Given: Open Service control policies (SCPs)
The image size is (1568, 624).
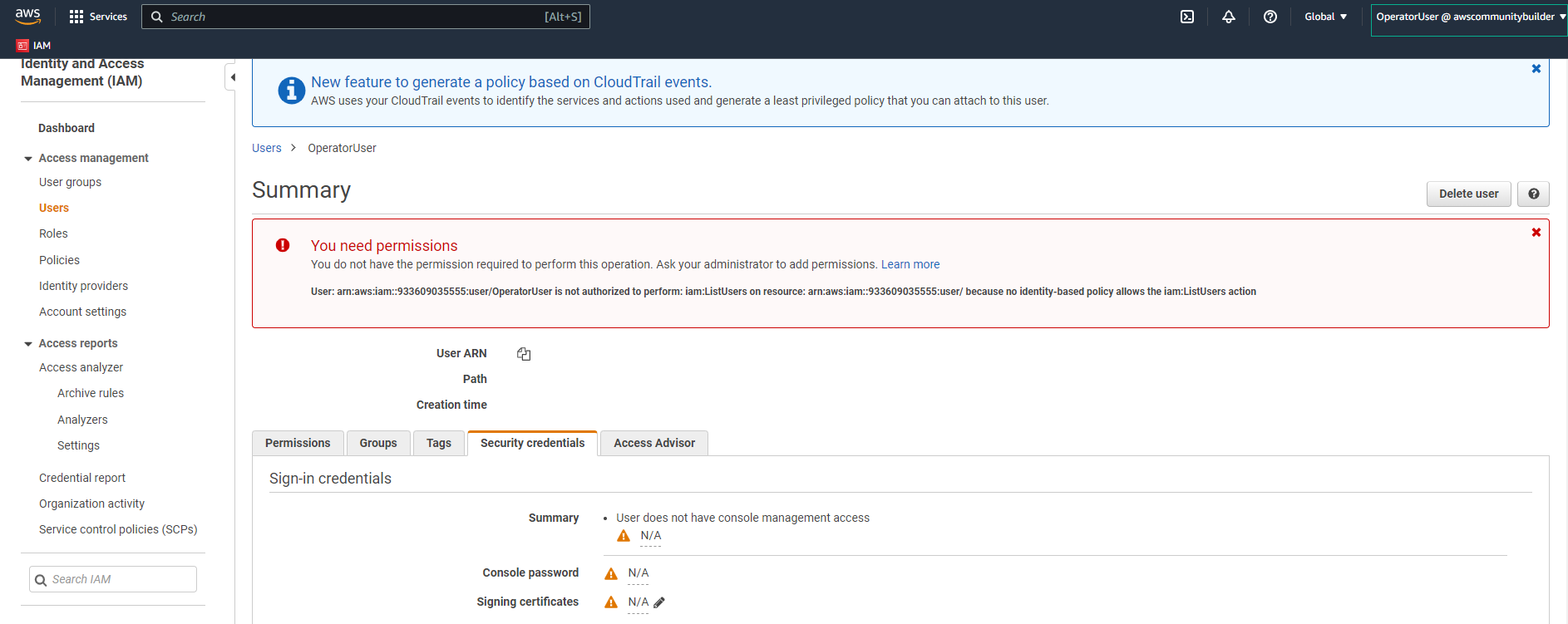Looking at the screenshot, I should point(118,529).
